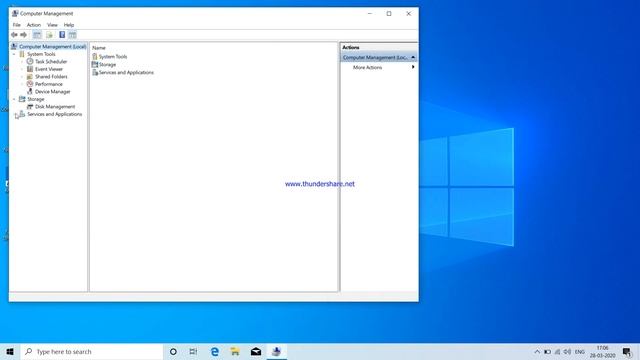The height and width of the screenshot is (360, 640).
Task: Open the View menu
Action: [x=52, y=25]
